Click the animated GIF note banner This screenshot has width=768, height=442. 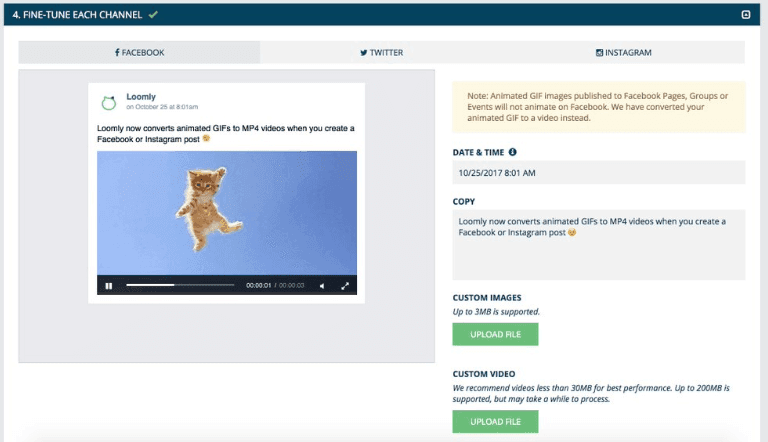(599, 107)
